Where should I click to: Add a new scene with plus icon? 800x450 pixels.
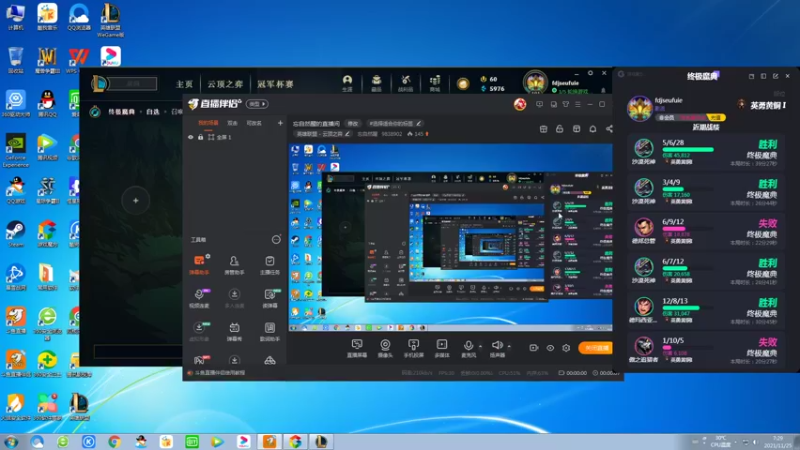tap(280, 123)
